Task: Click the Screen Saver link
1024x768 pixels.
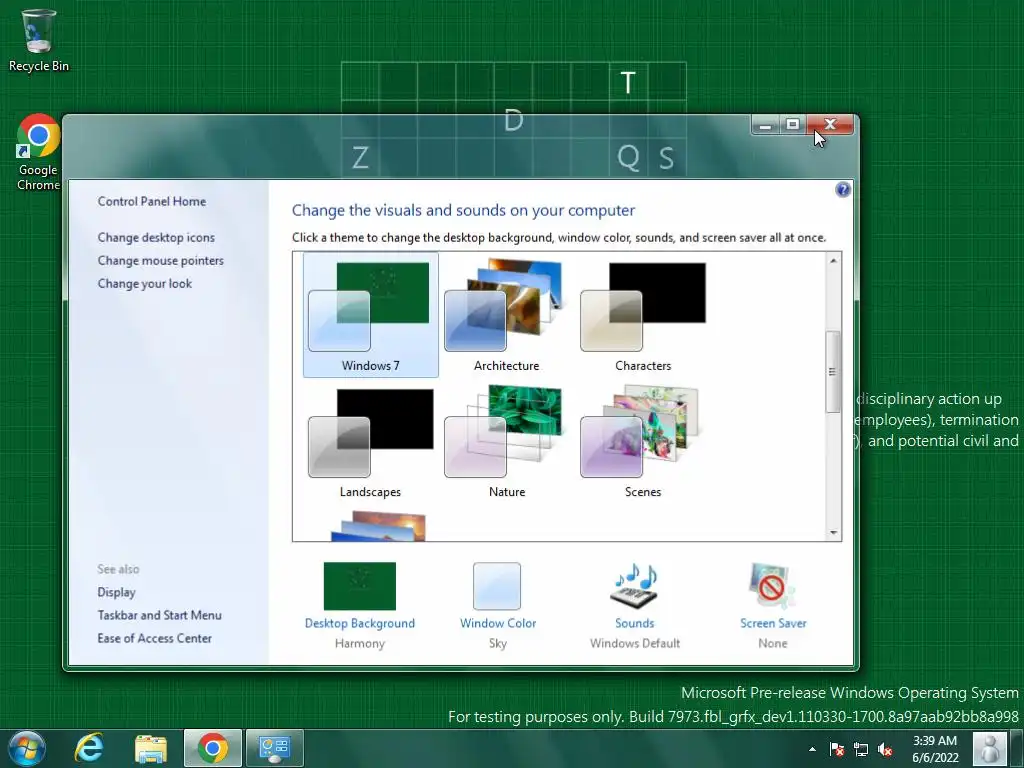Action: [x=773, y=623]
